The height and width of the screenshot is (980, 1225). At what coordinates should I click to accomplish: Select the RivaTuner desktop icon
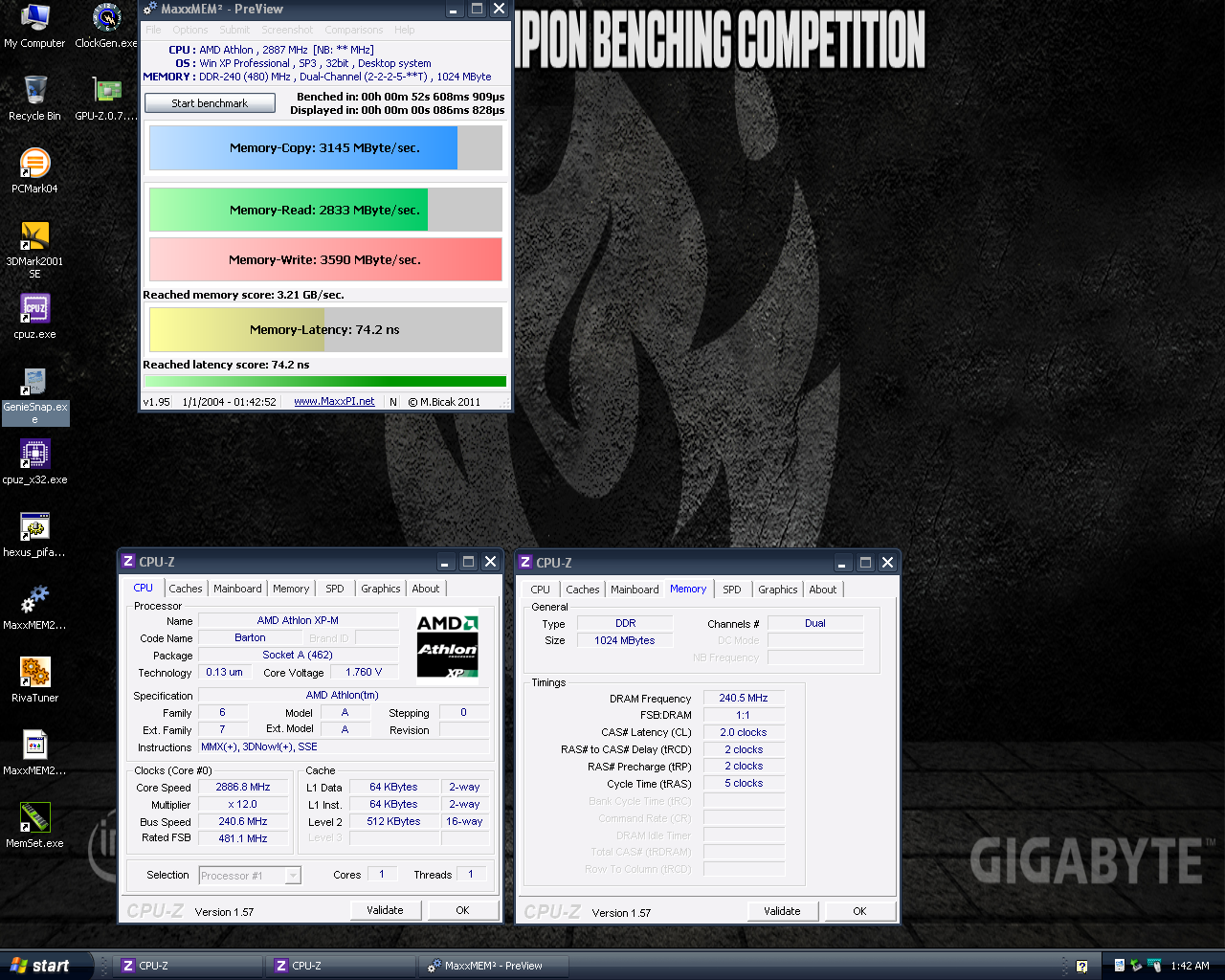pyautogui.click(x=34, y=680)
